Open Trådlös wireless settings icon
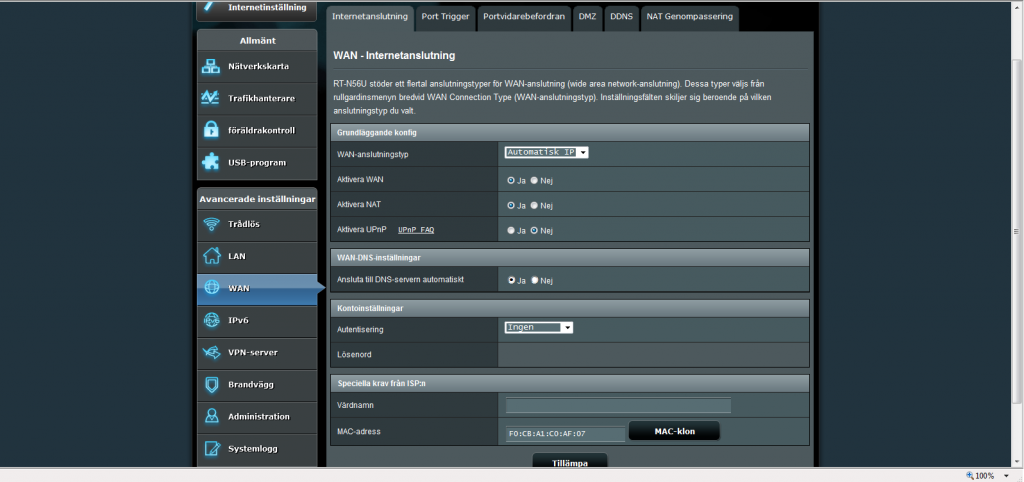 pyautogui.click(x=211, y=224)
